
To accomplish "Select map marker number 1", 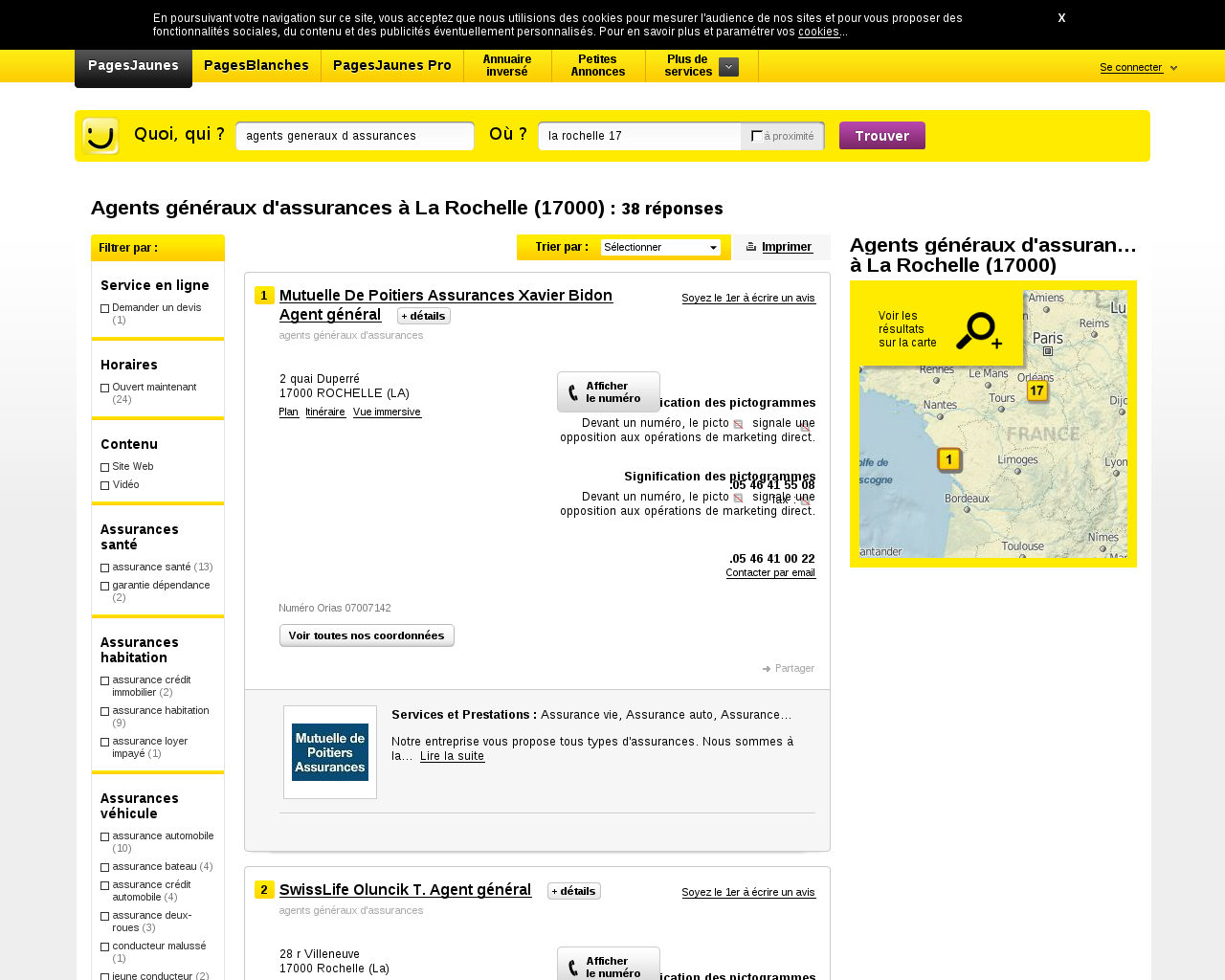I will point(948,460).
